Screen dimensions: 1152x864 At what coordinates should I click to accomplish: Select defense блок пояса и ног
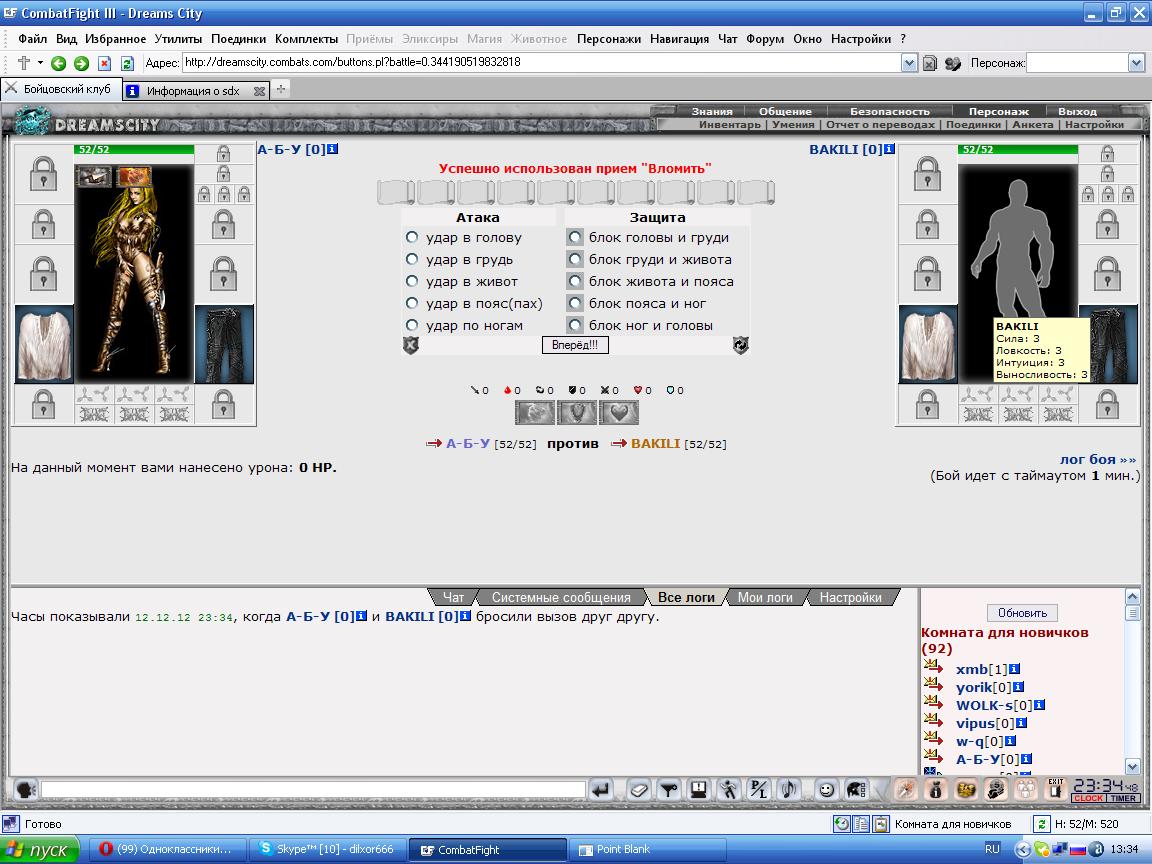click(575, 303)
